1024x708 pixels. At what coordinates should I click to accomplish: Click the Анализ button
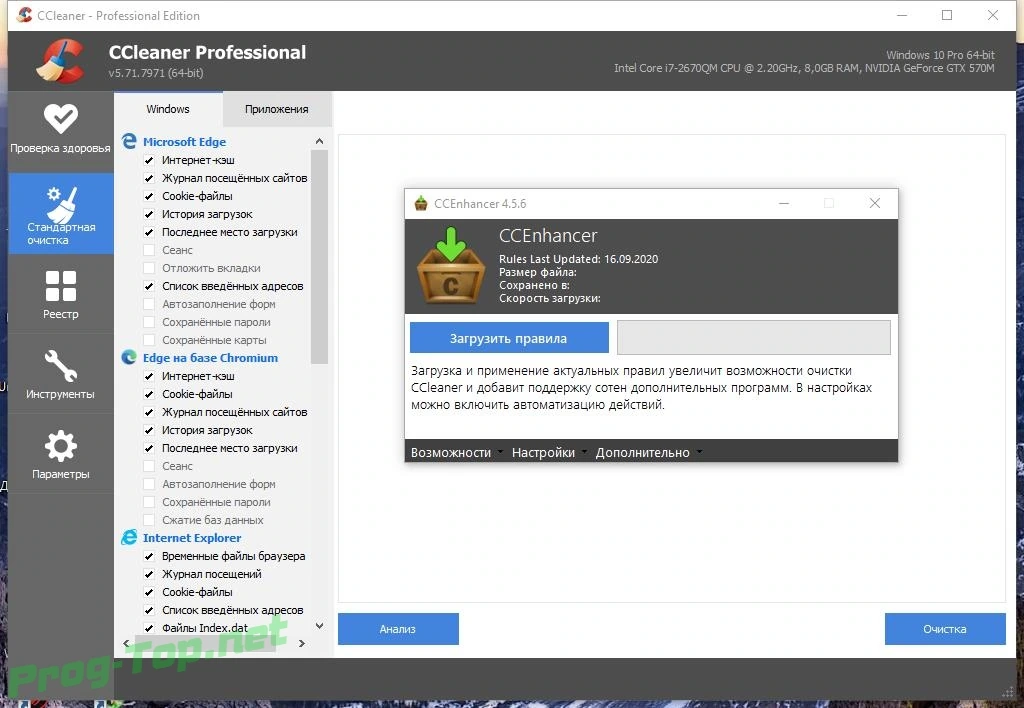pyautogui.click(x=398, y=628)
